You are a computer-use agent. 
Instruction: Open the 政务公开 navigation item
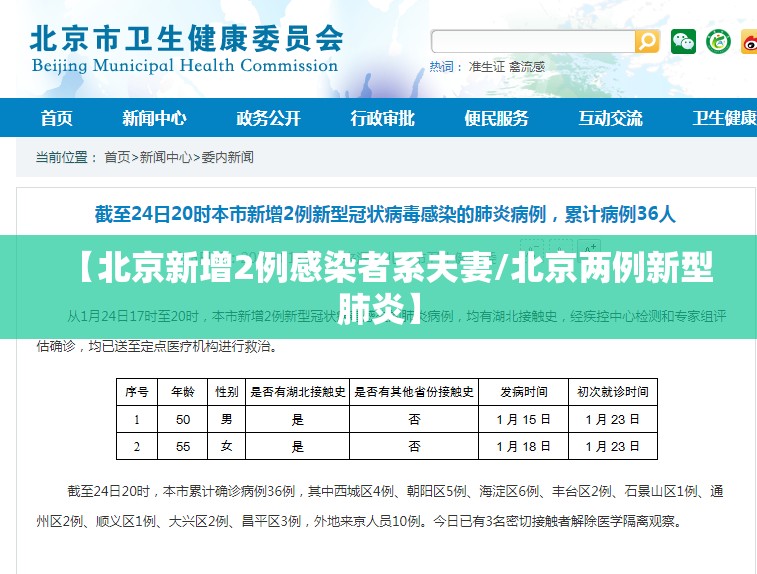pos(268,118)
